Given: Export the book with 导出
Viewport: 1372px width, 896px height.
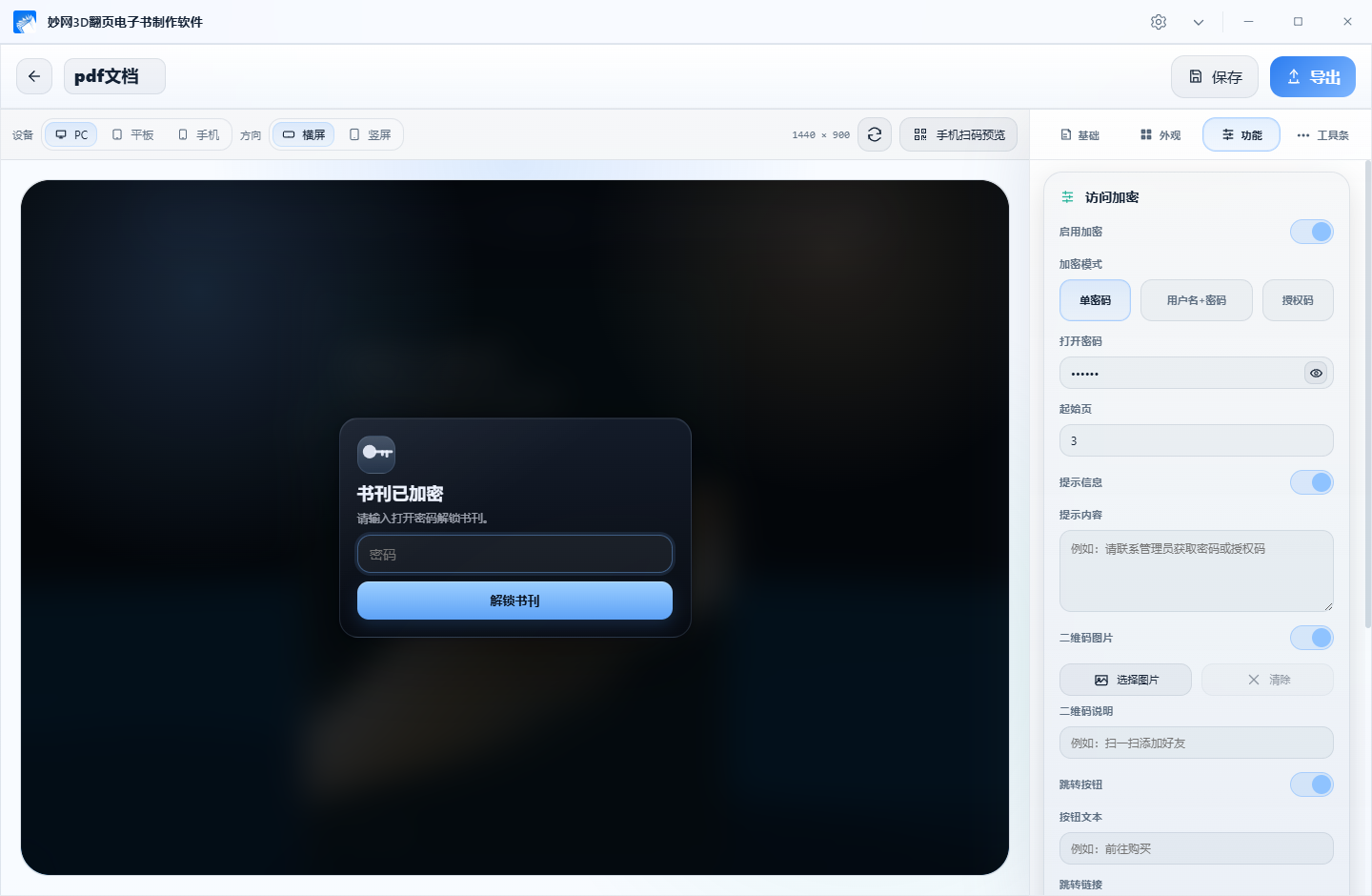Looking at the screenshot, I should pos(1313,76).
